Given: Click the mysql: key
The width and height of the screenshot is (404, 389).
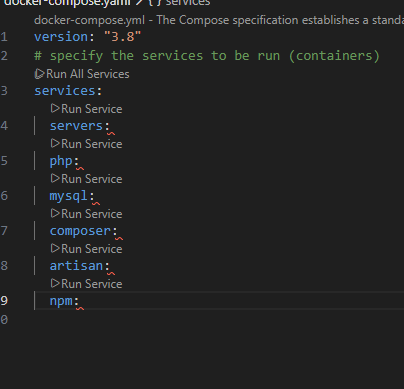Looking at the screenshot, I should tap(72, 196).
